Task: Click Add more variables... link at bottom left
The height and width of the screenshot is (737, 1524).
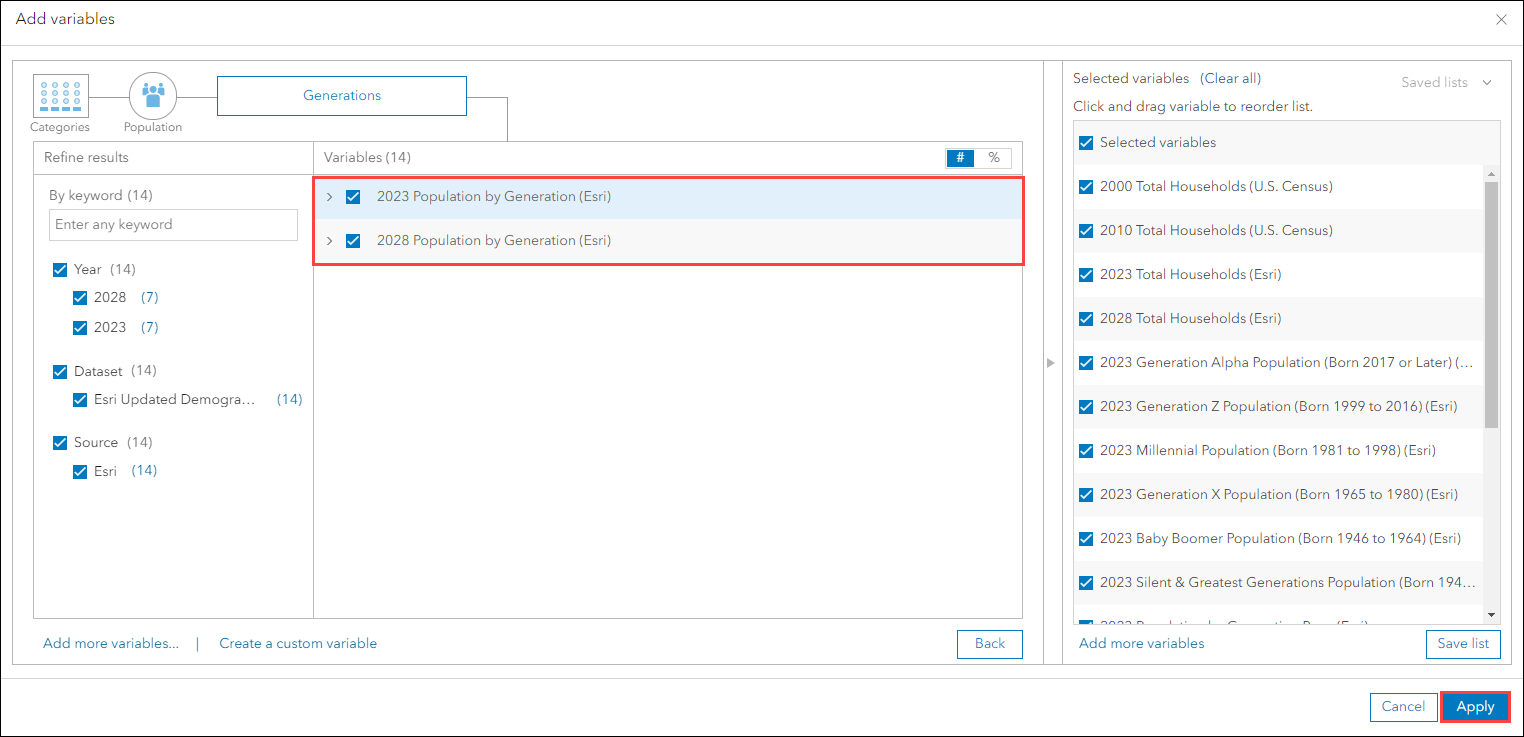Action: [x=111, y=643]
